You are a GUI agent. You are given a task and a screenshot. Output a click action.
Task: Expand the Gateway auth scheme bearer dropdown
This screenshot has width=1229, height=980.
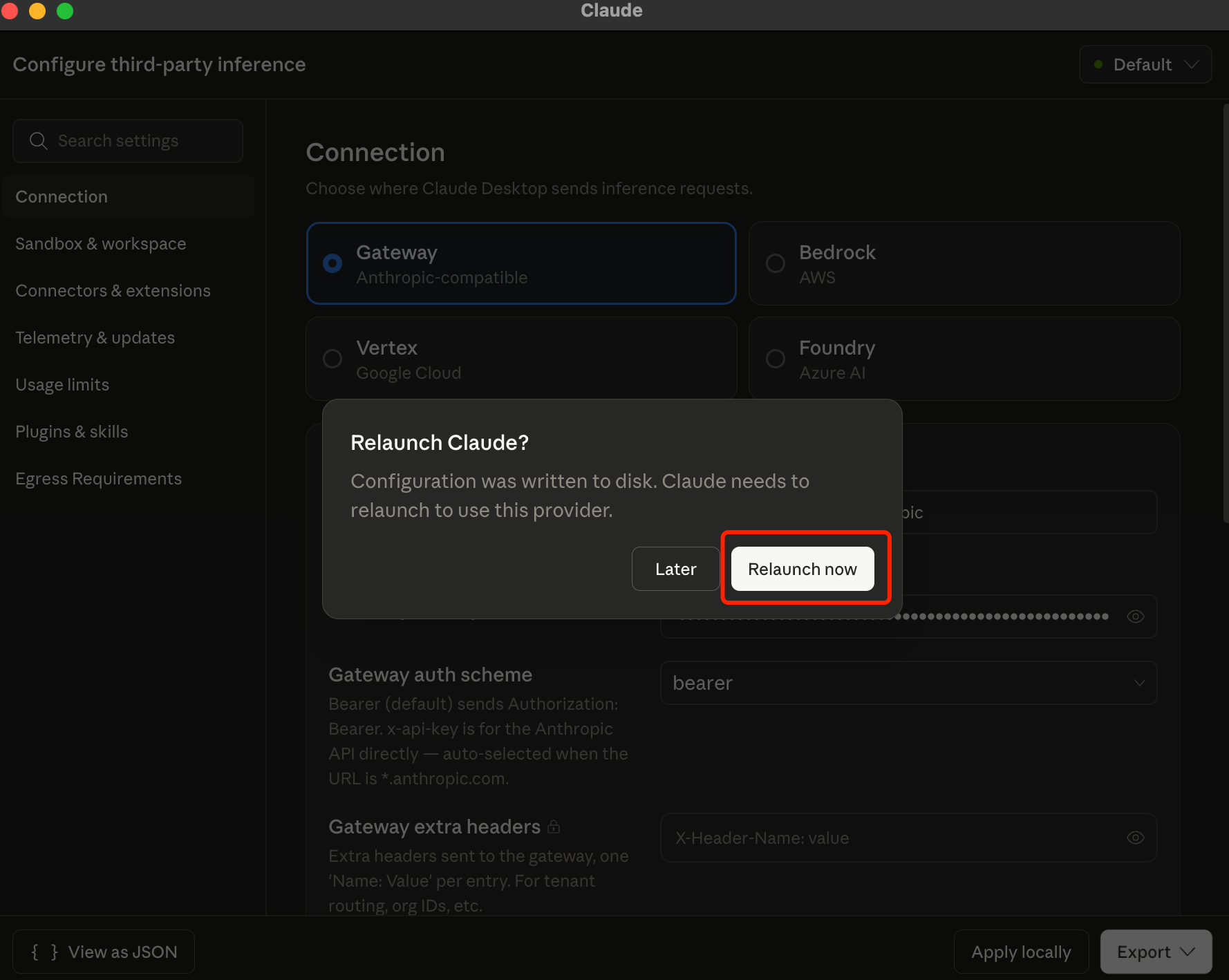point(908,683)
